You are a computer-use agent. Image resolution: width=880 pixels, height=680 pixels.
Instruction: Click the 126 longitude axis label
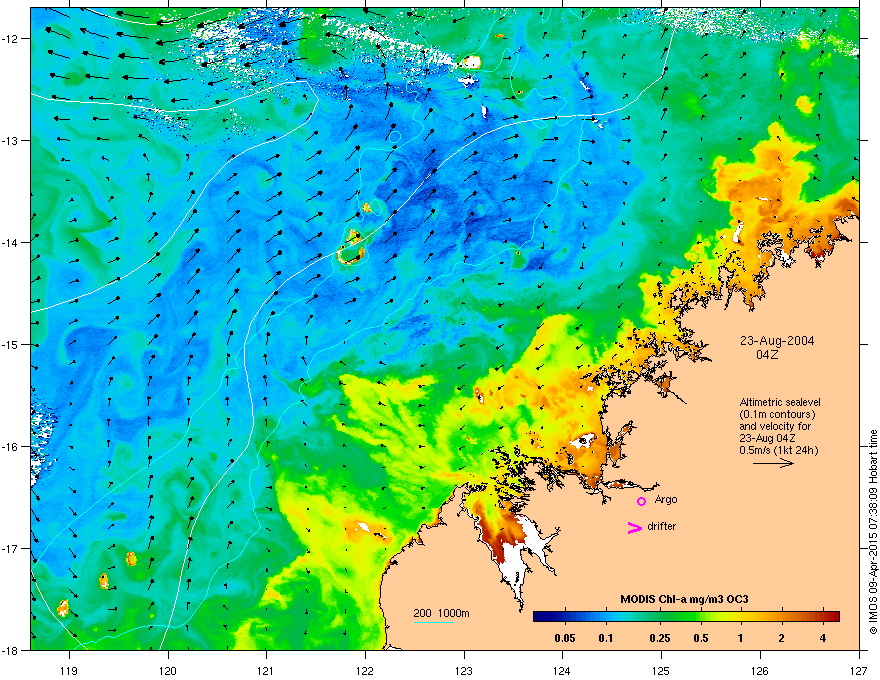[x=760, y=671]
